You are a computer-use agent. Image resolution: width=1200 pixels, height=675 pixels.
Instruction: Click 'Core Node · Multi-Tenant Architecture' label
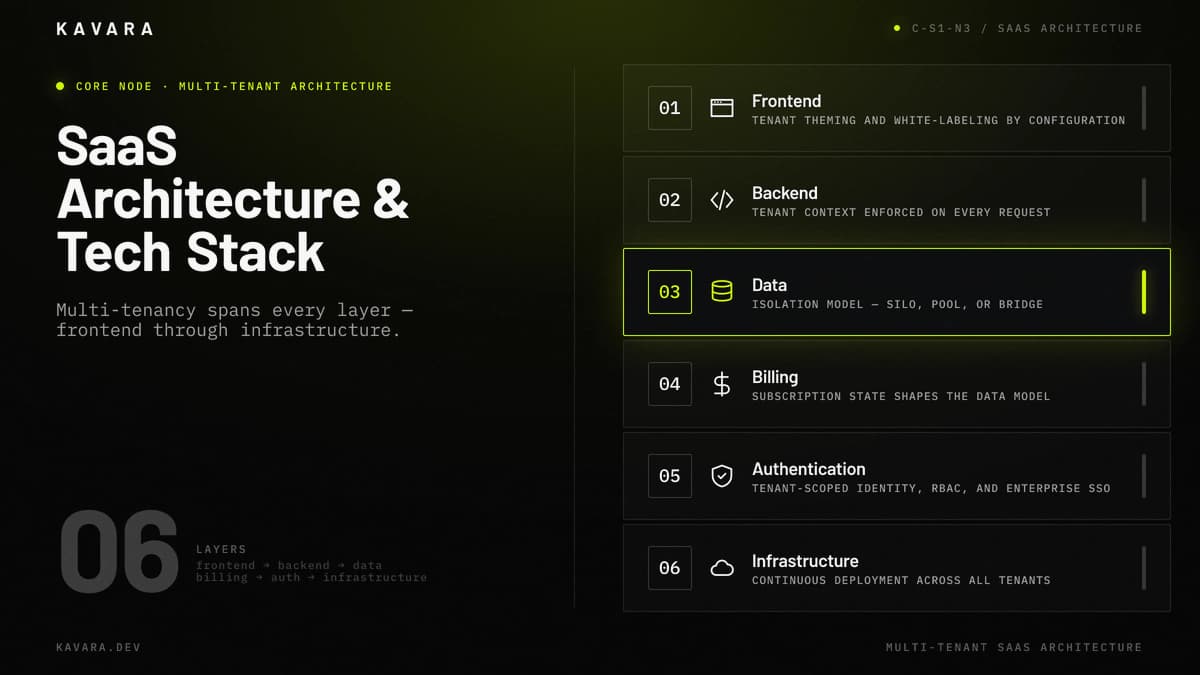[234, 86]
